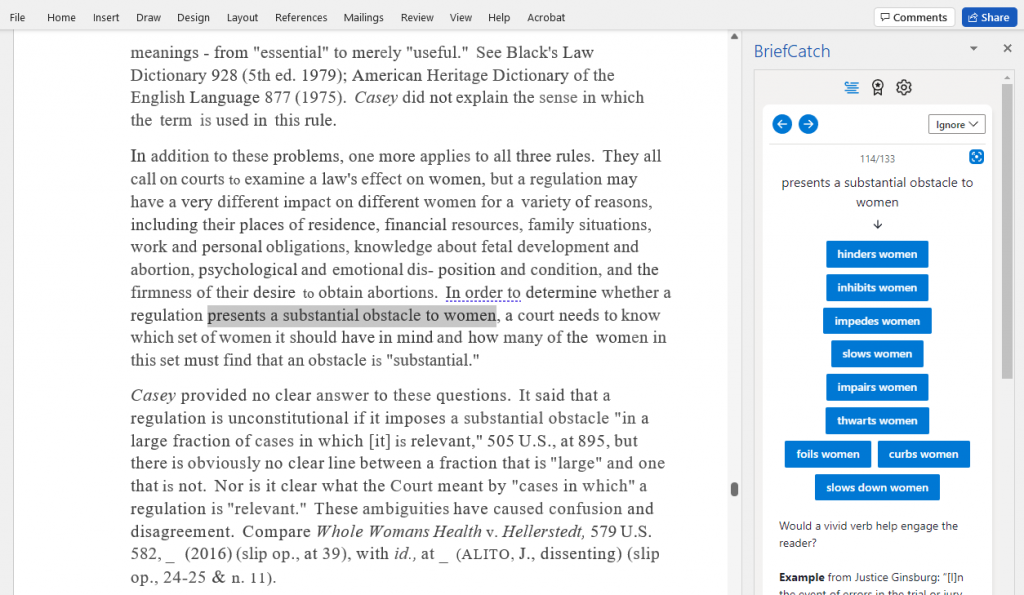Open the File menu
This screenshot has height=595, width=1024.
[18, 18]
